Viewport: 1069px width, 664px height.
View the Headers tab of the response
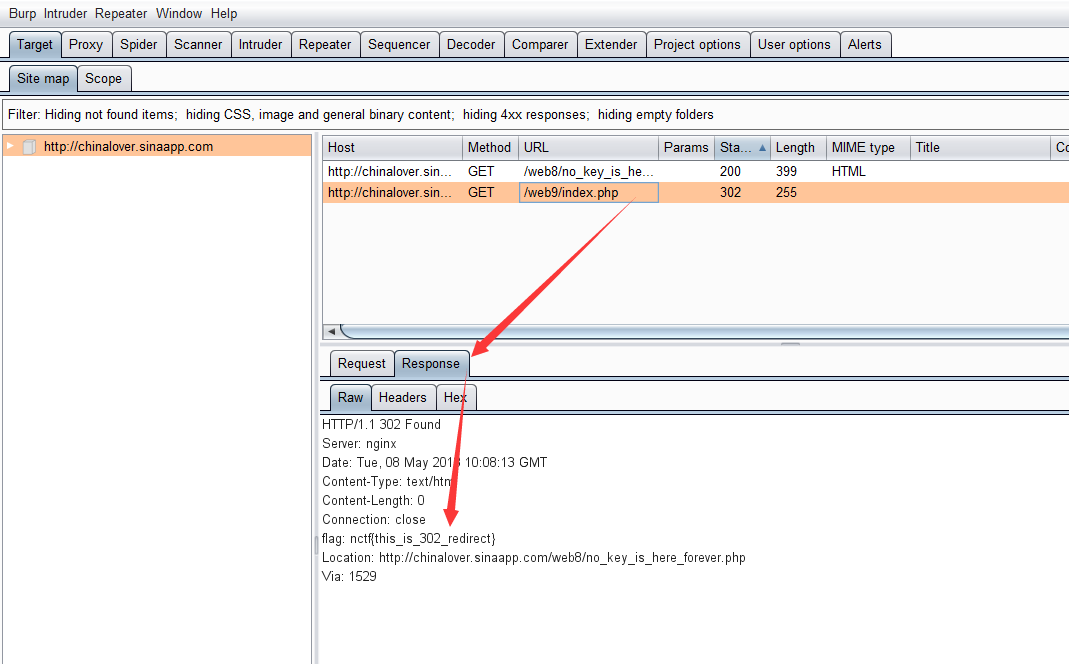(402, 397)
